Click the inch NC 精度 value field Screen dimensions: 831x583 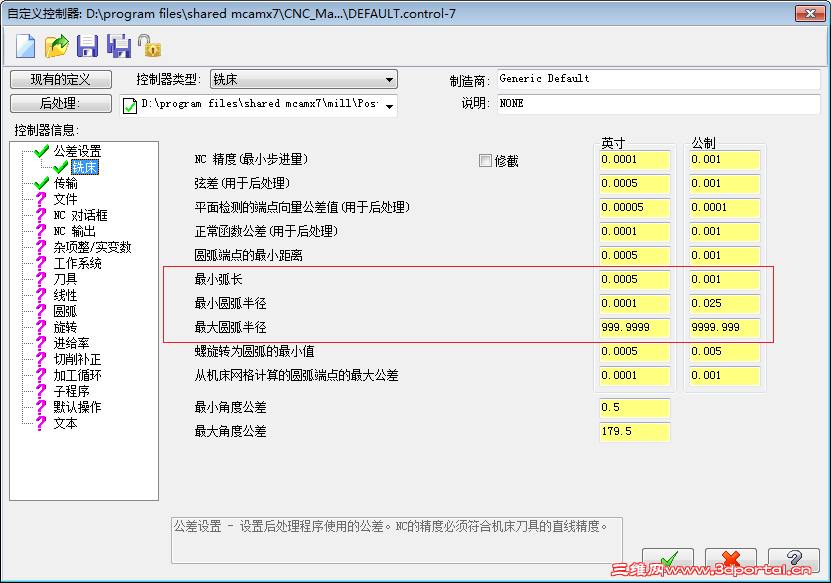634,160
